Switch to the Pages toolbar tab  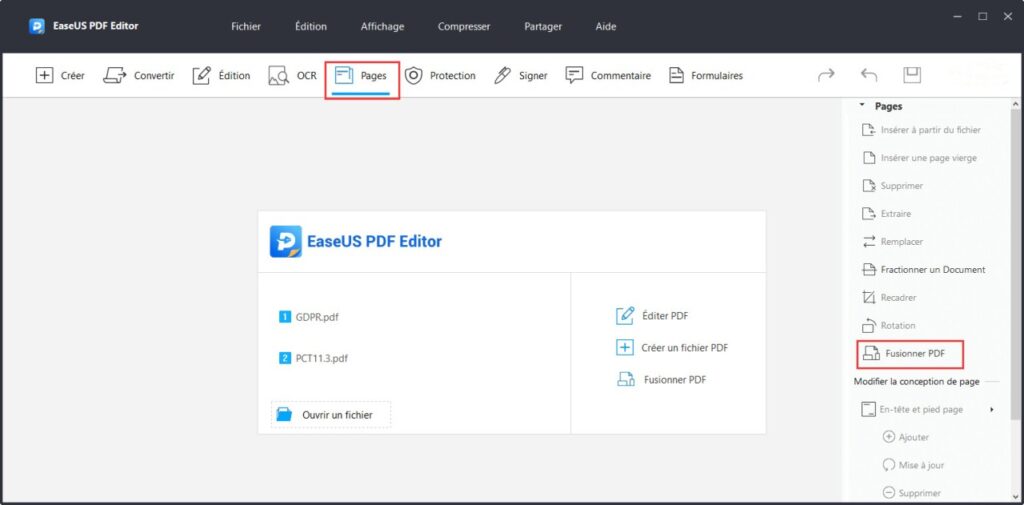pos(360,75)
